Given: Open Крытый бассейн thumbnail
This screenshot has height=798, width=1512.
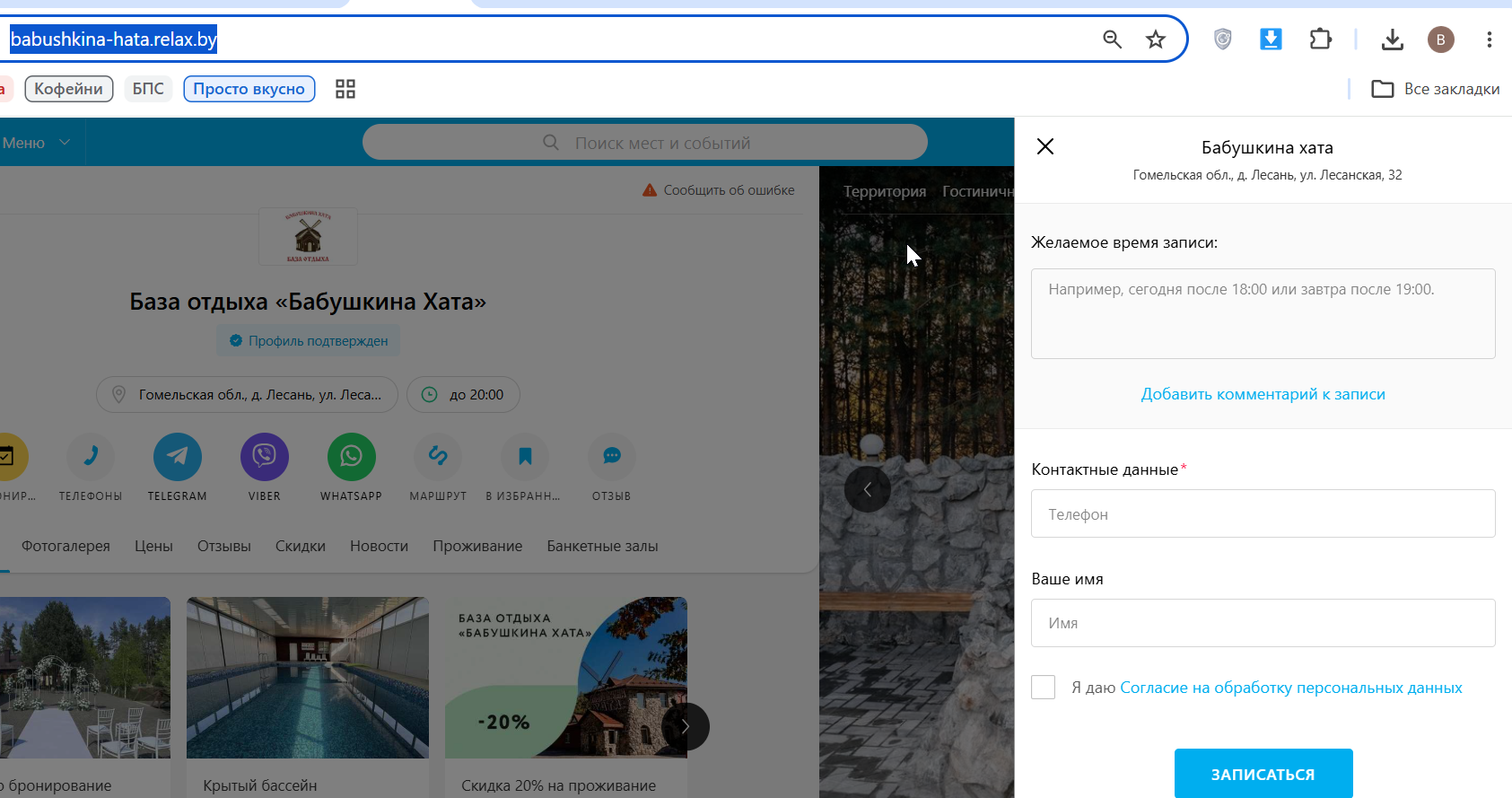Looking at the screenshot, I should point(308,678).
